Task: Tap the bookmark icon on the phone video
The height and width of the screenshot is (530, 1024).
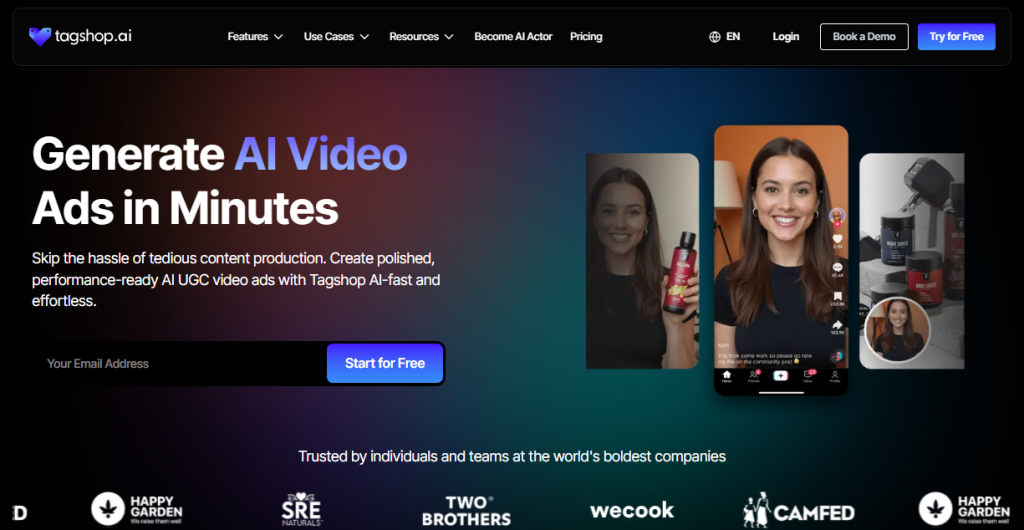Action: (836, 297)
